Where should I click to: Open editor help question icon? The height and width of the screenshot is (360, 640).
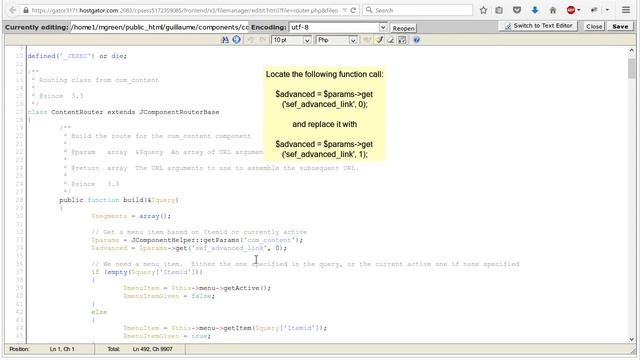point(416,40)
